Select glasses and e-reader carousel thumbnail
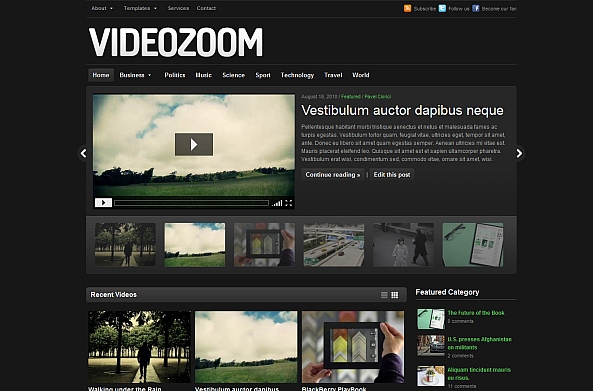Screen dimensions: 593x391 coord(473,244)
